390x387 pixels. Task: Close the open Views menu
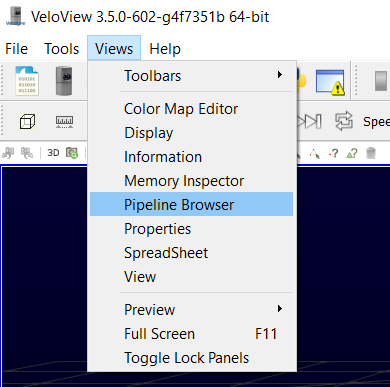pyautogui.click(x=114, y=48)
